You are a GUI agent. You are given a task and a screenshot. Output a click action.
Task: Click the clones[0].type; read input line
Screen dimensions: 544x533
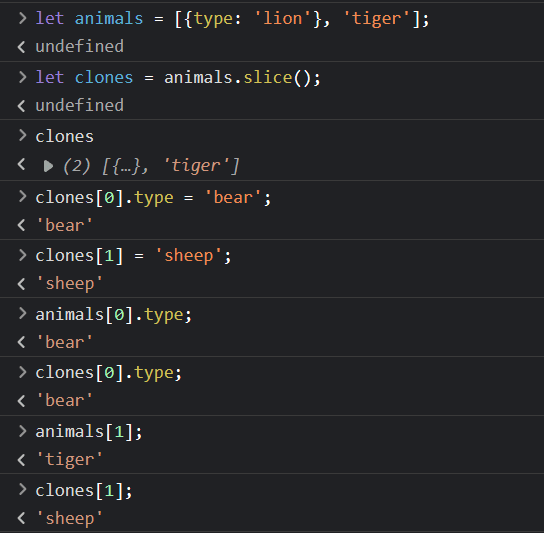click(x=109, y=373)
